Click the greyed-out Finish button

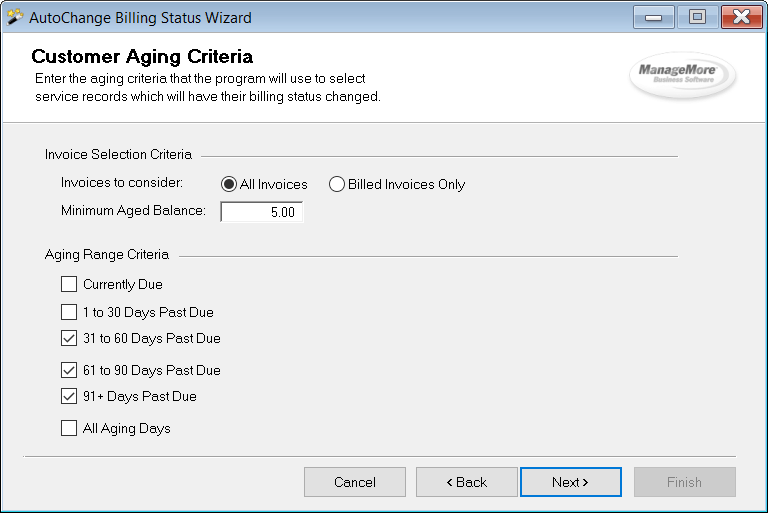click(685, 482)
